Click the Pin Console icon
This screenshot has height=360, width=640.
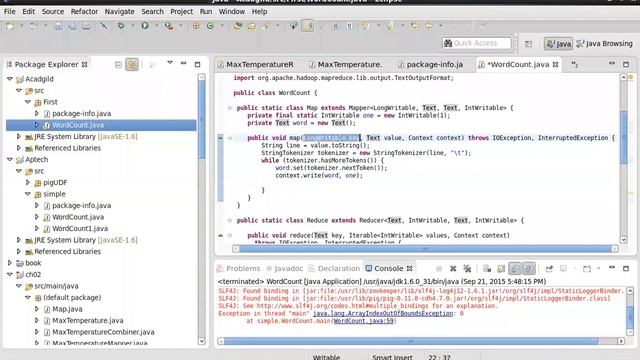[x=549, y=269]
